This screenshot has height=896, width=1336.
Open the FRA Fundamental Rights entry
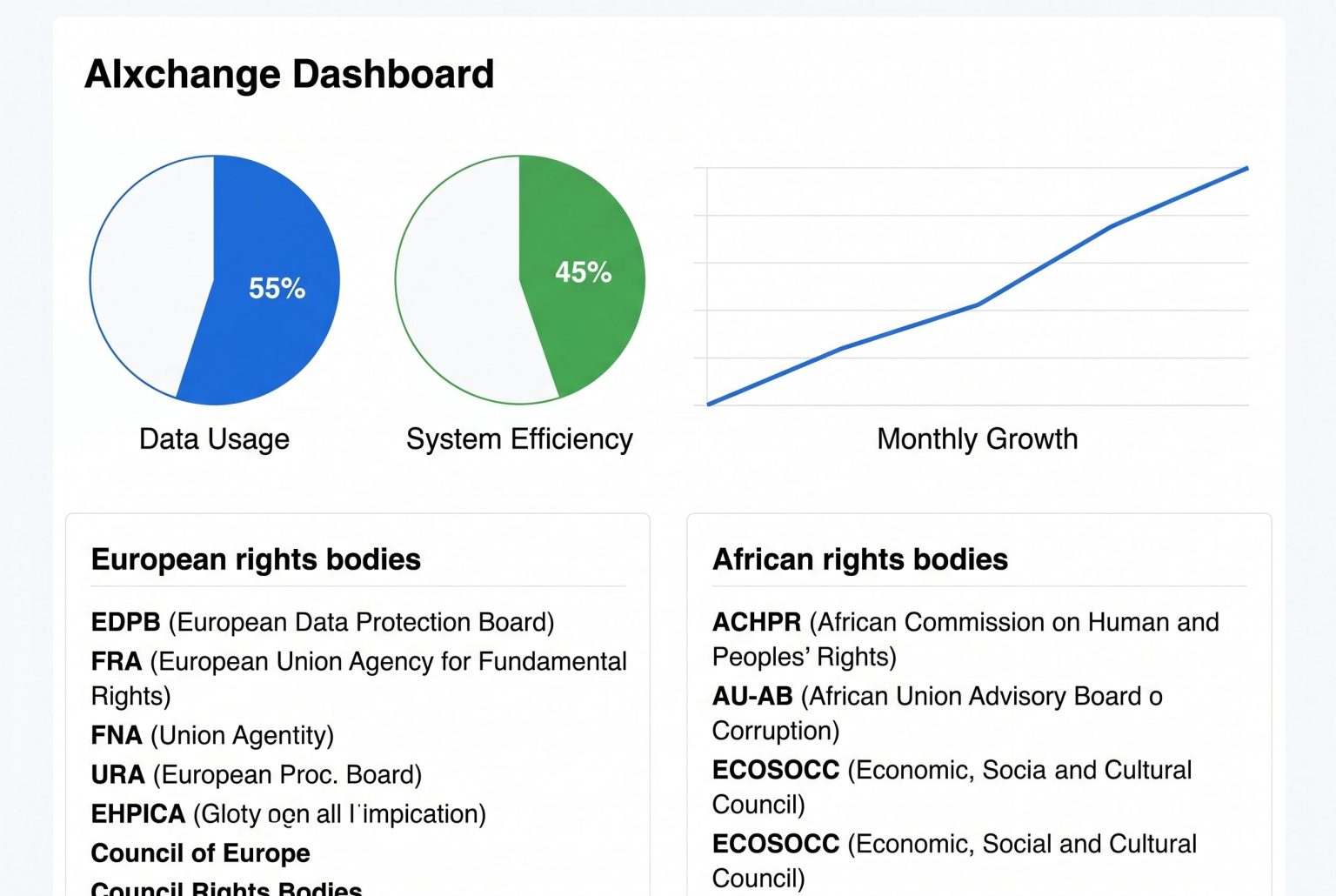[x=357, y=679]
